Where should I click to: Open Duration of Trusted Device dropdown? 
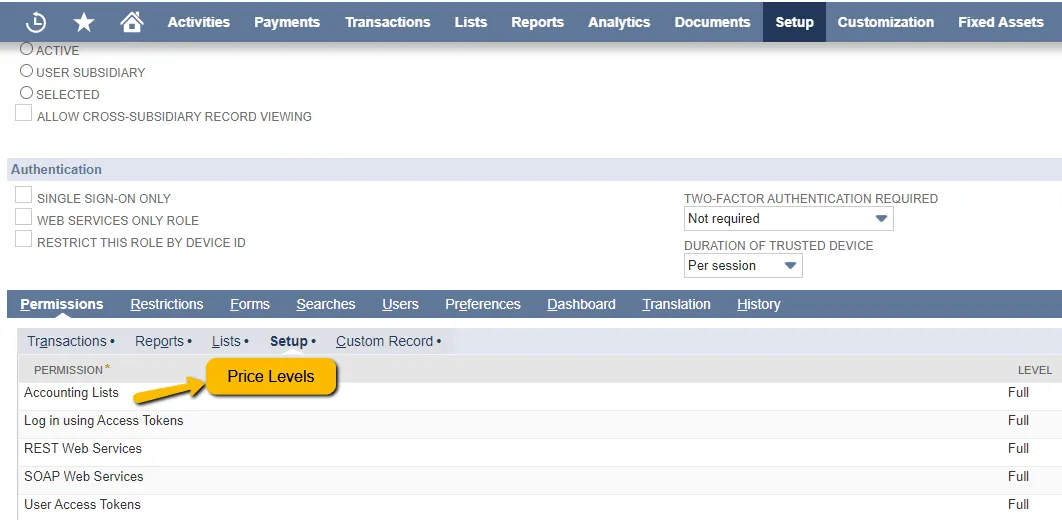point(743,265)
